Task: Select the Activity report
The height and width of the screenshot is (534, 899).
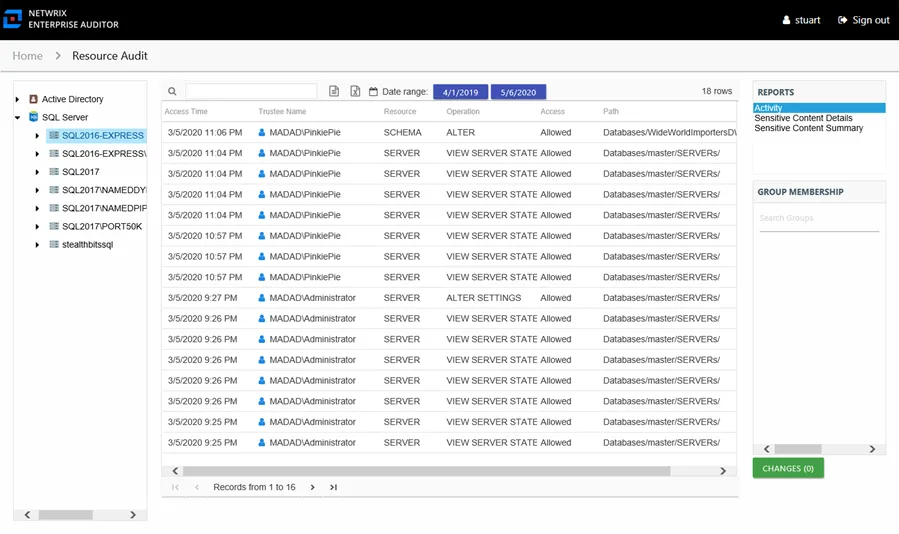Action: 819,108
